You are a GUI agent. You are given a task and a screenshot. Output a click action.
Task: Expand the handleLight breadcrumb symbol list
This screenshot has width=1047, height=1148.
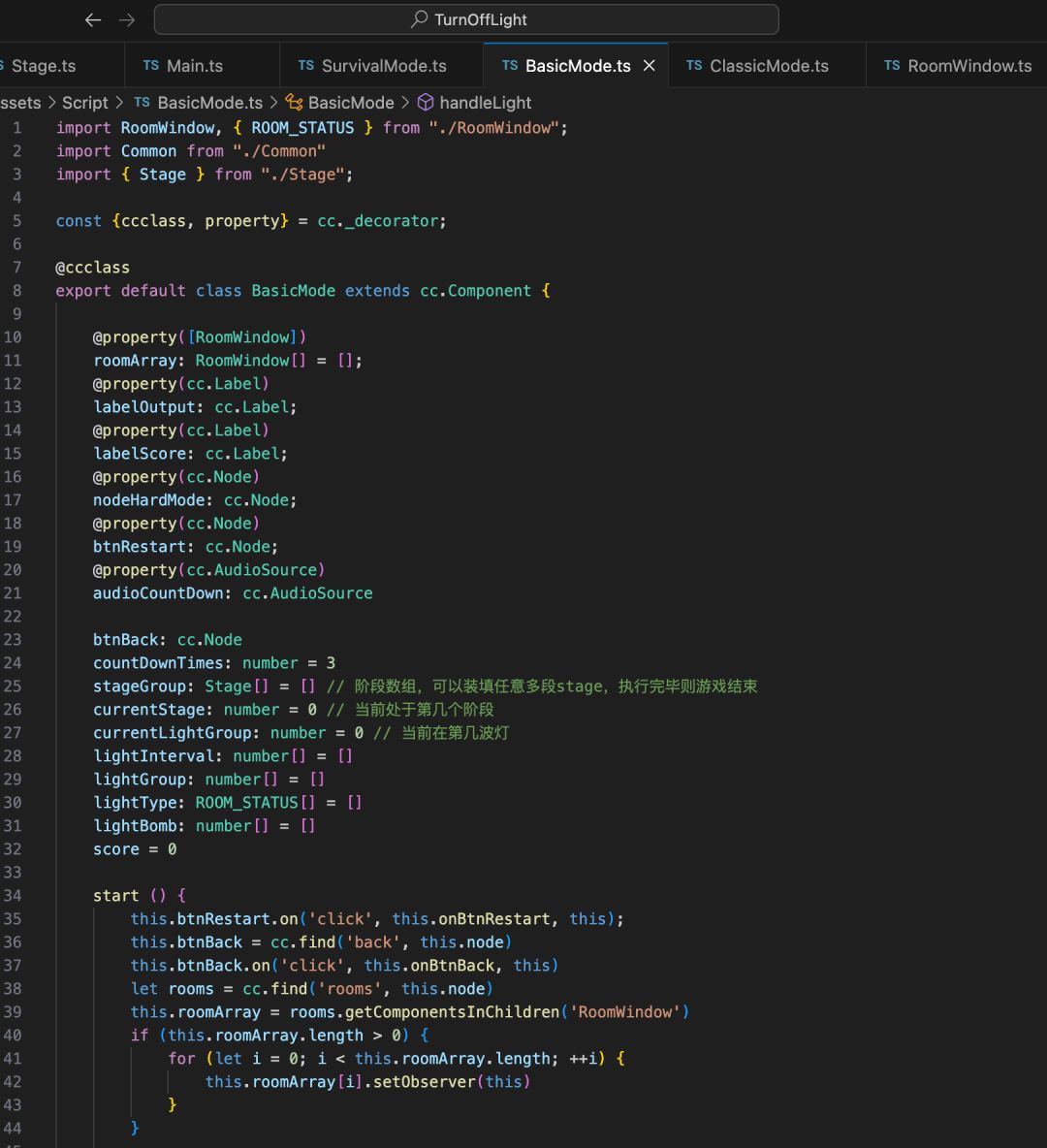click(x=486, y=103)
